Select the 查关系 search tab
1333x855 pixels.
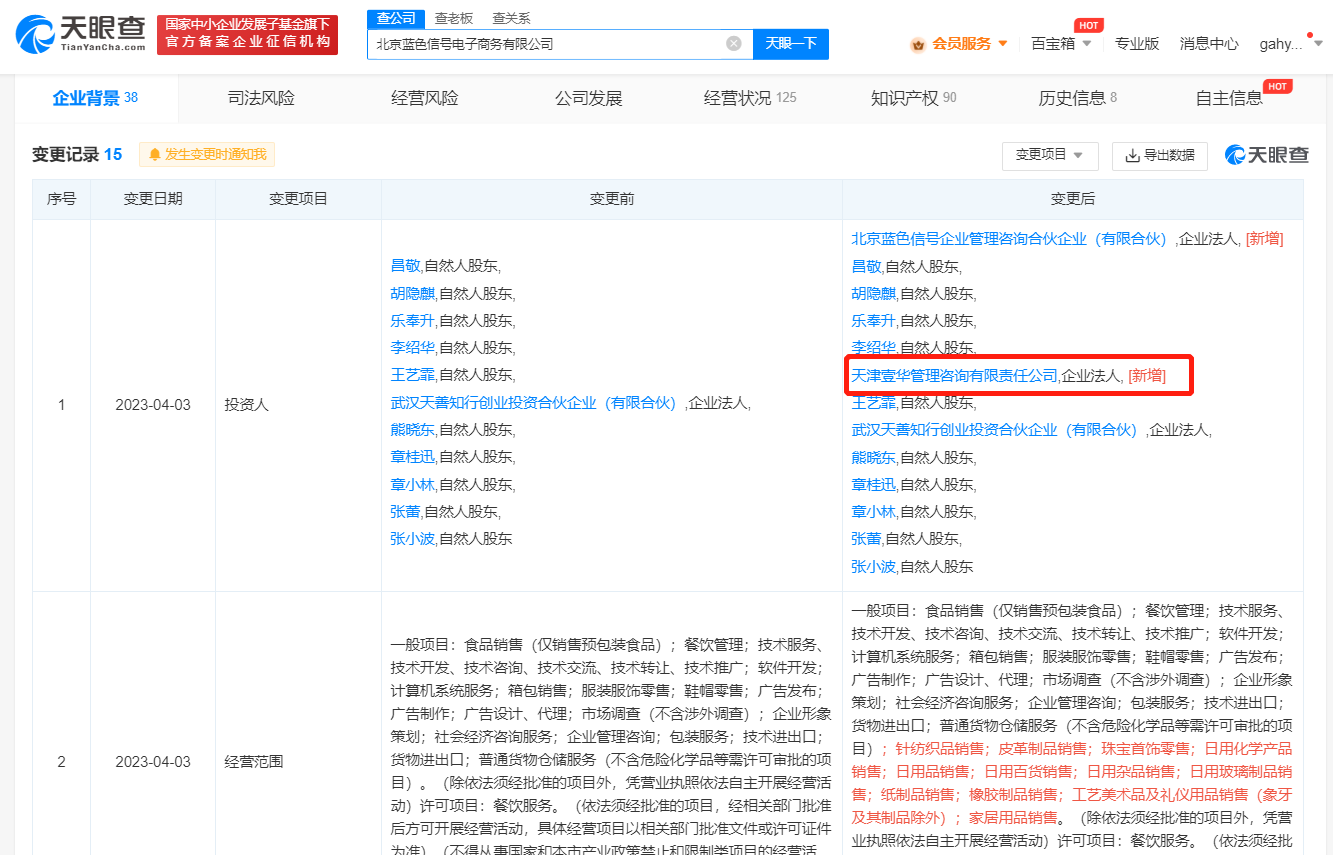[x=511, y=18]
